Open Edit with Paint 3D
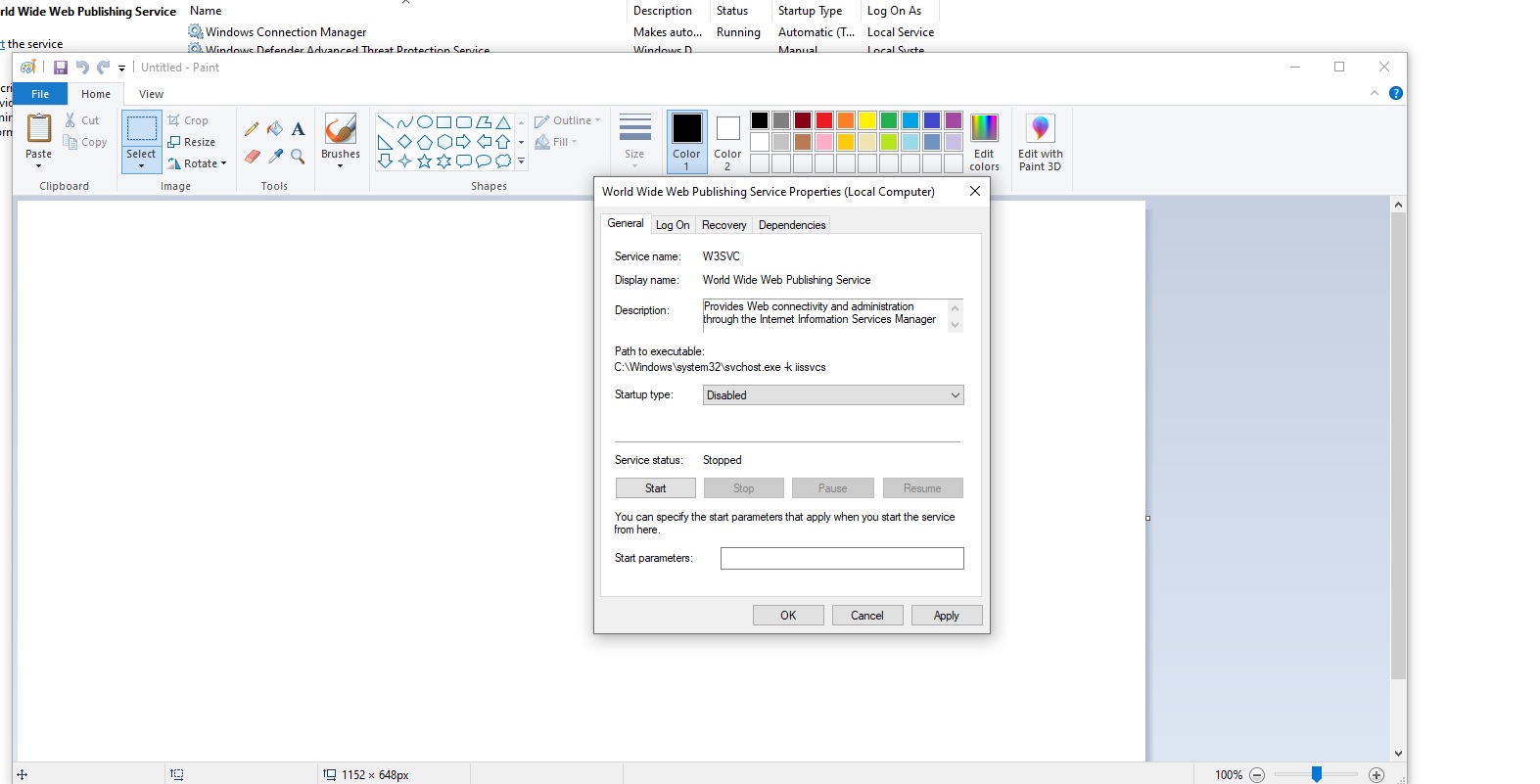 [x=1040, y=142]
